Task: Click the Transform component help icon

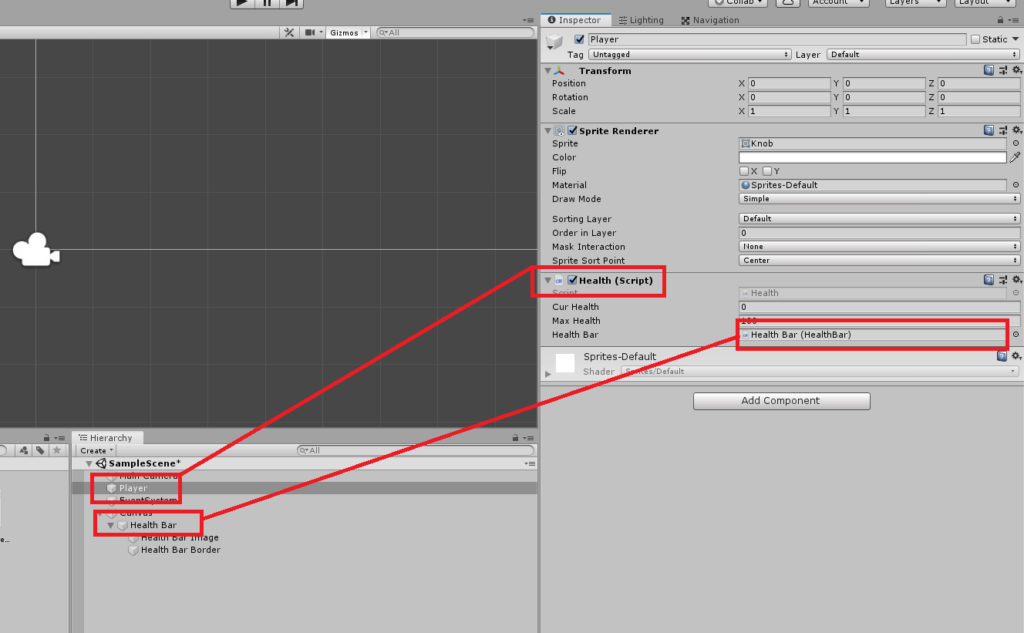Action: click(988, 71)
